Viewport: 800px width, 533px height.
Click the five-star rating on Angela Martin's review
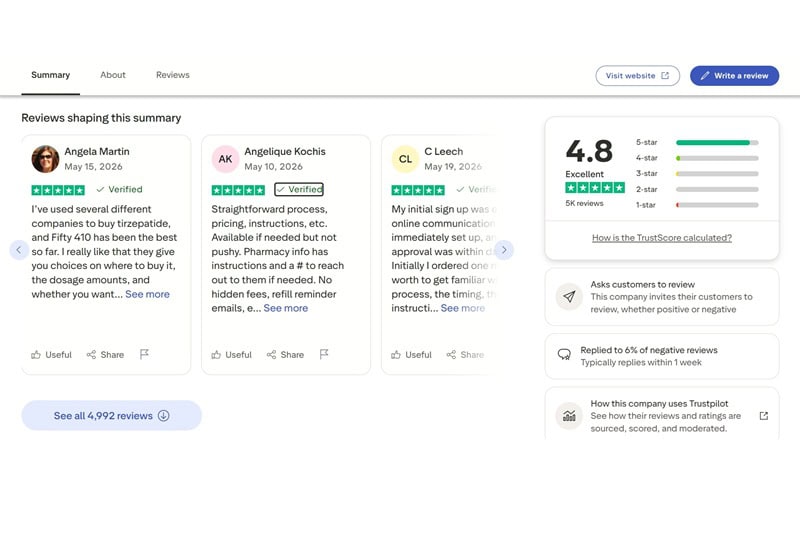point(58,190)
